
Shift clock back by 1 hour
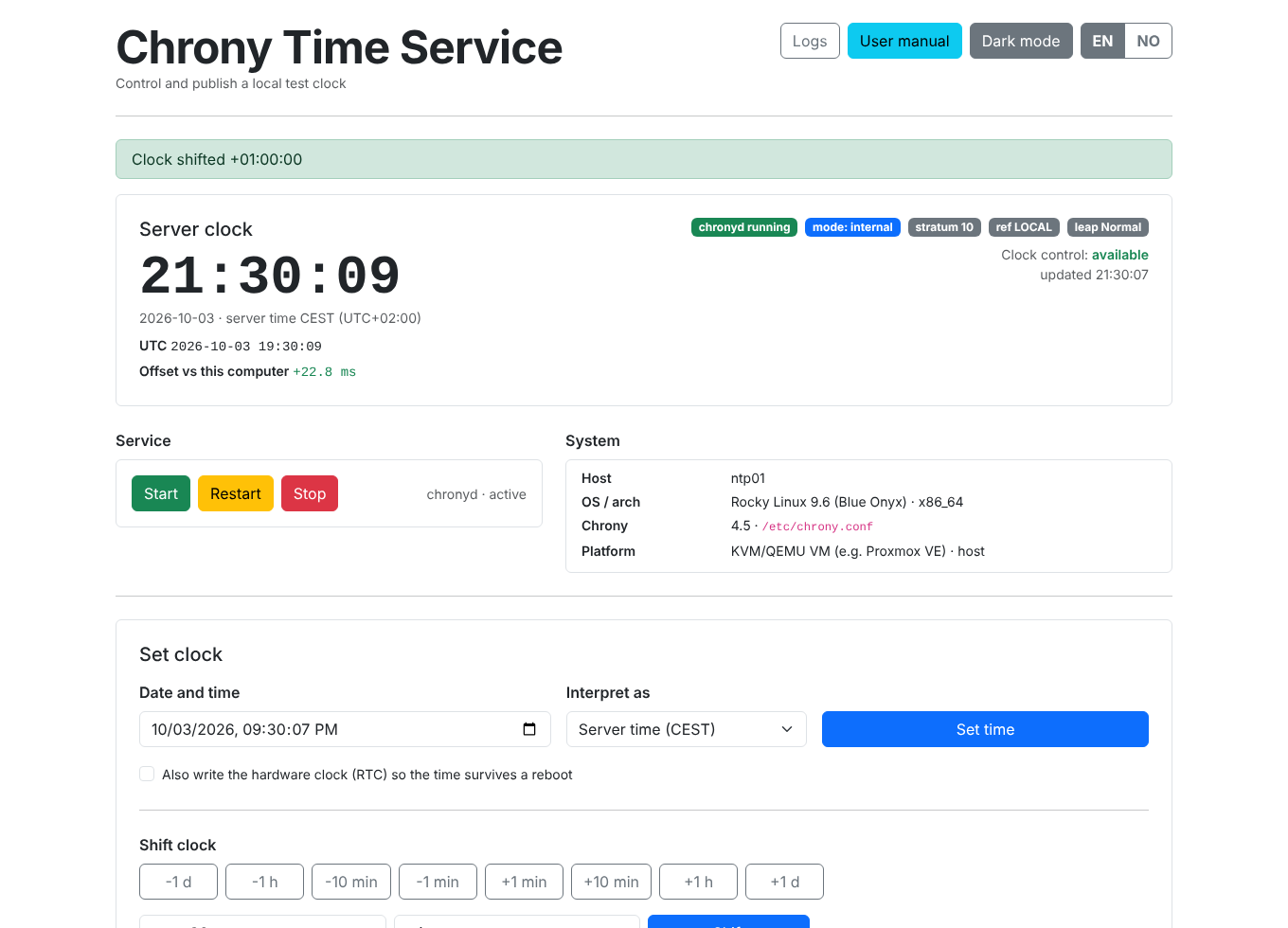tap(265, 882)
